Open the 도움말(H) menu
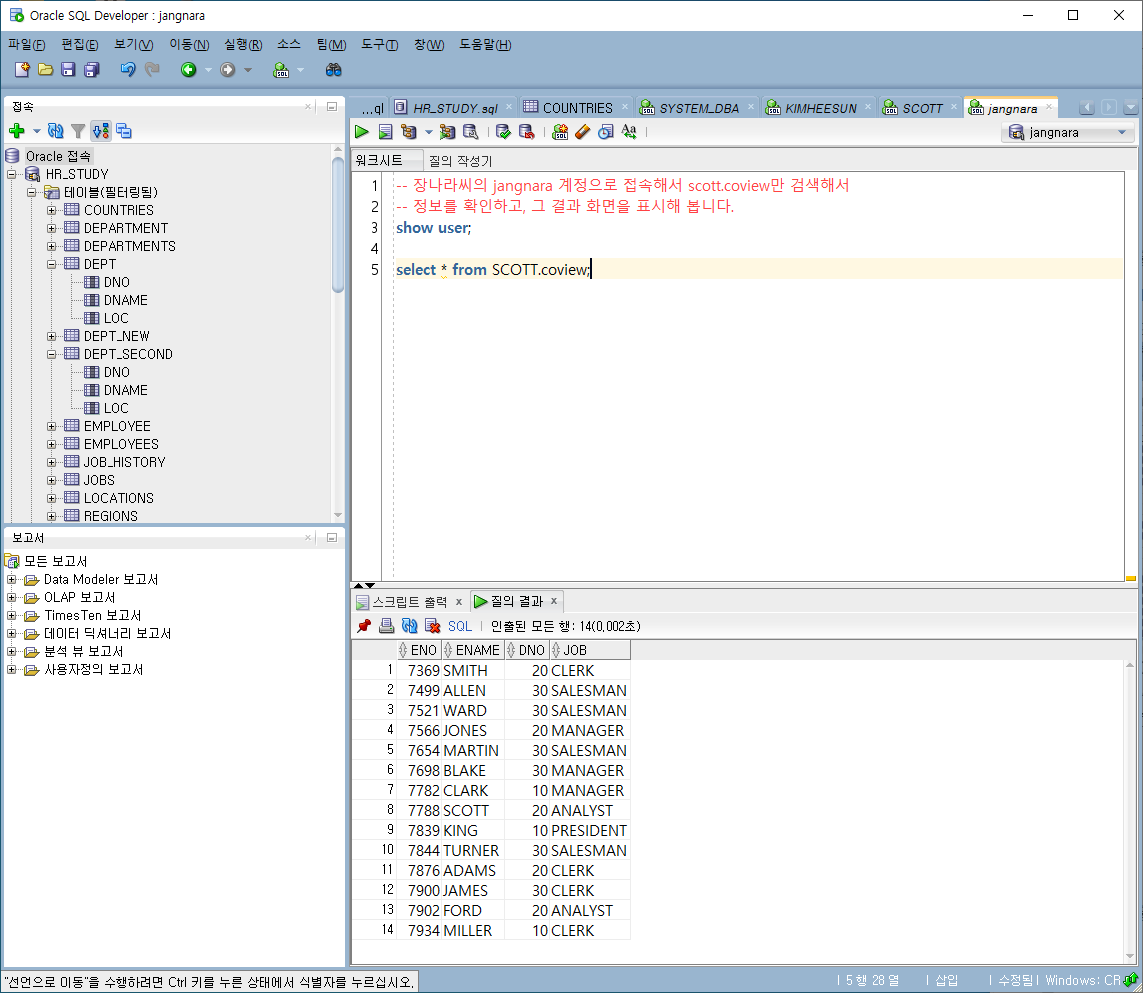 tap(485, 44)
